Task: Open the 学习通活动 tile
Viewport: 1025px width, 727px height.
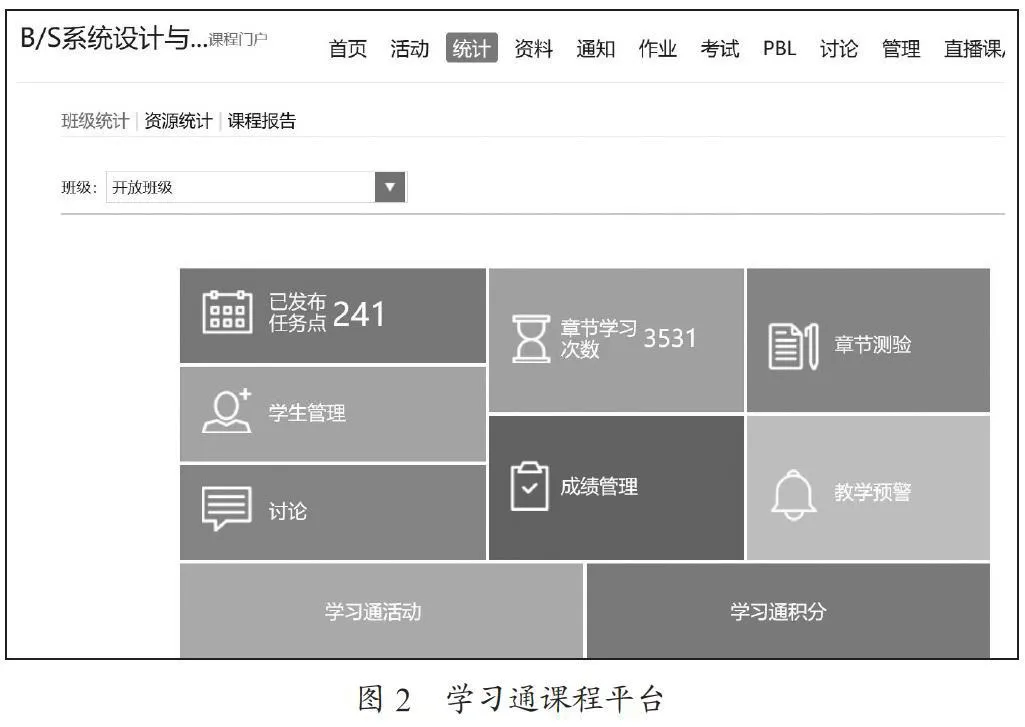Action: click(381, 611)
